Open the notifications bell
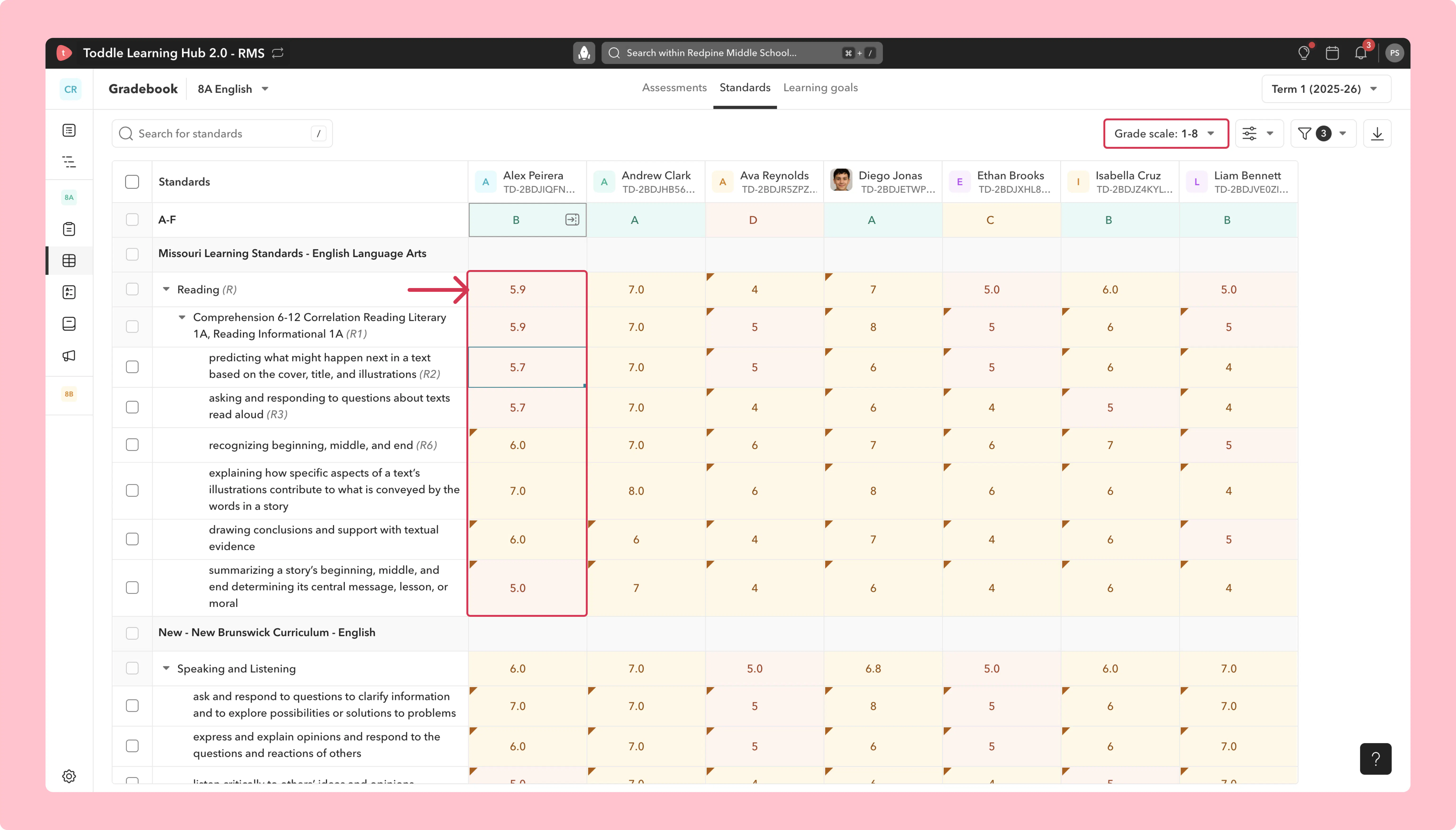1456x830 pixels. (1361, 53)
